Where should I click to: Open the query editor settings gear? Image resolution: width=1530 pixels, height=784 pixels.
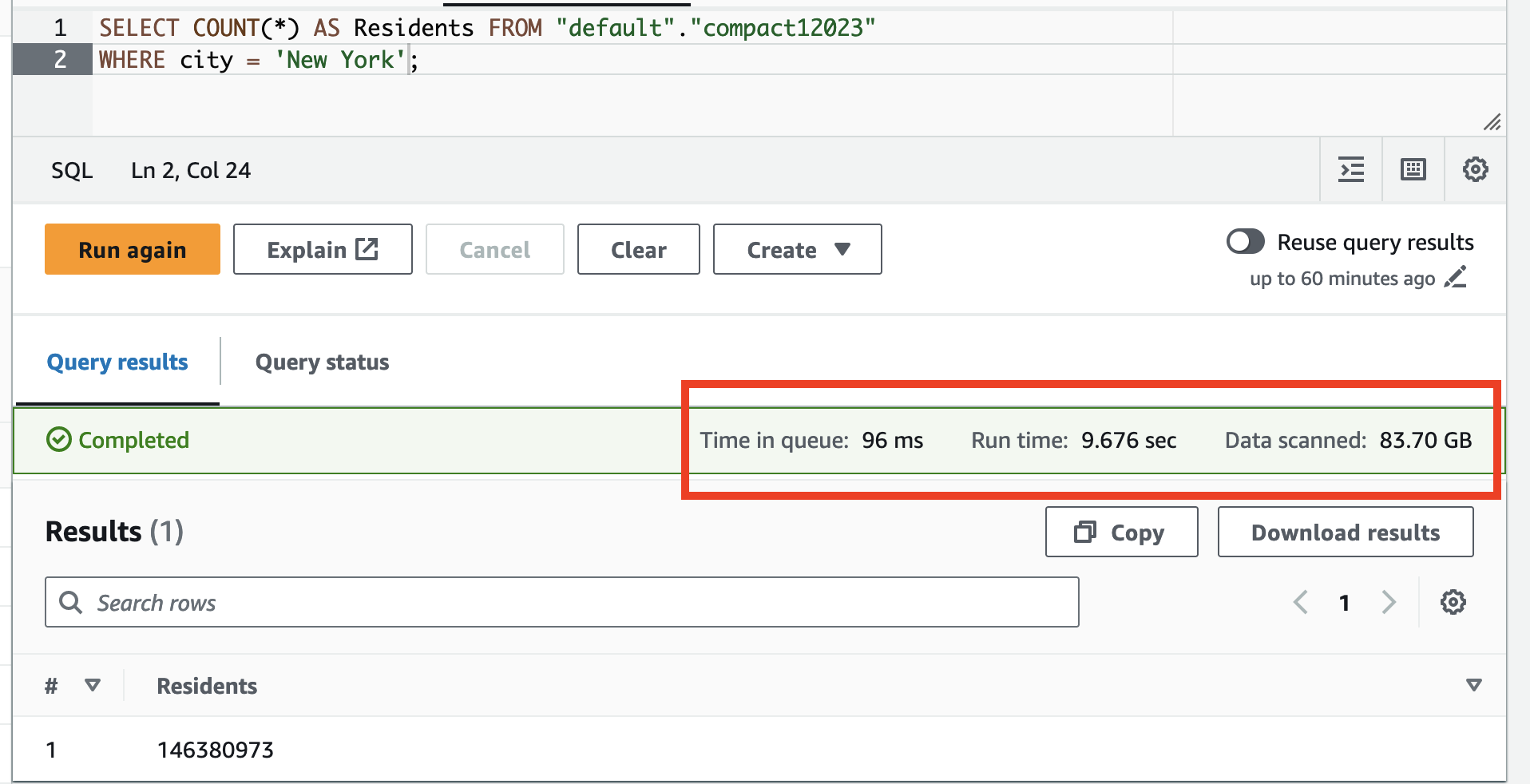pos(1475,169)
